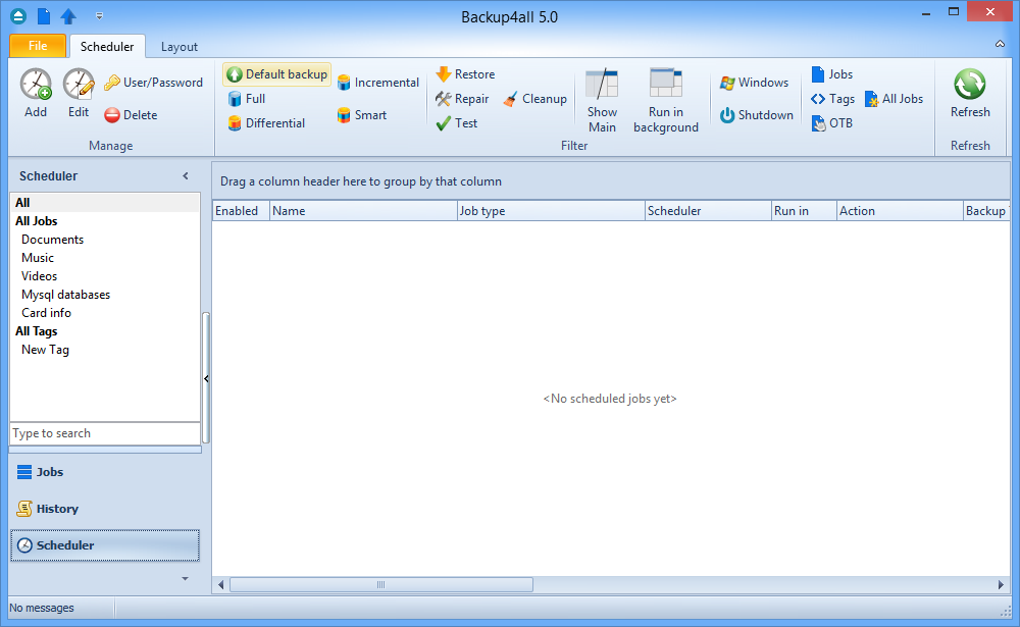
Task: Sort by the Scheduler column header
Action: pos(708,211)
